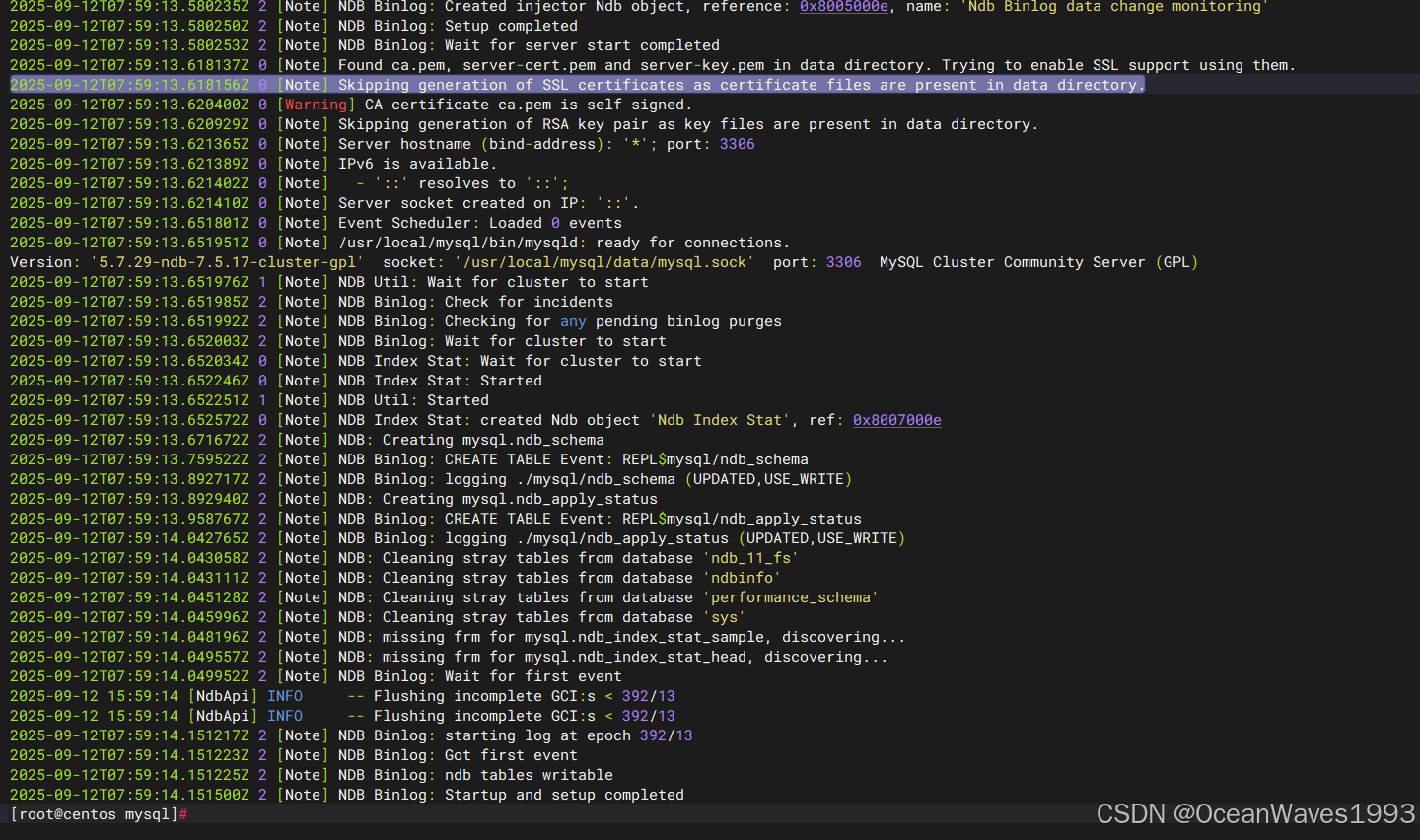1420x840 pixels.
Task: Click 'logging ./mysql/ndb_schema' line
Action: click(x=431, y=479)
